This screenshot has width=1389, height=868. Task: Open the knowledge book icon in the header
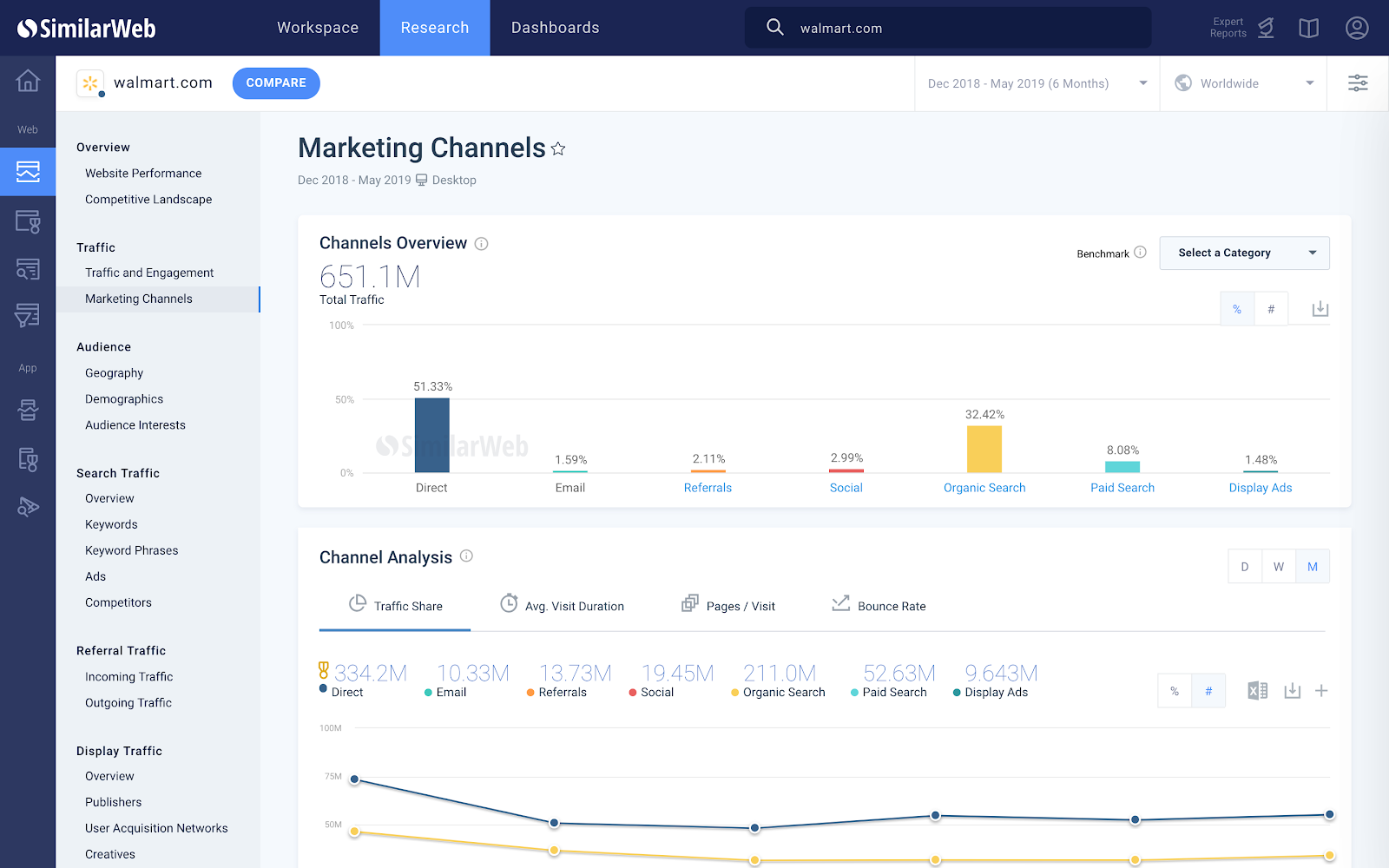point(1308,27)
